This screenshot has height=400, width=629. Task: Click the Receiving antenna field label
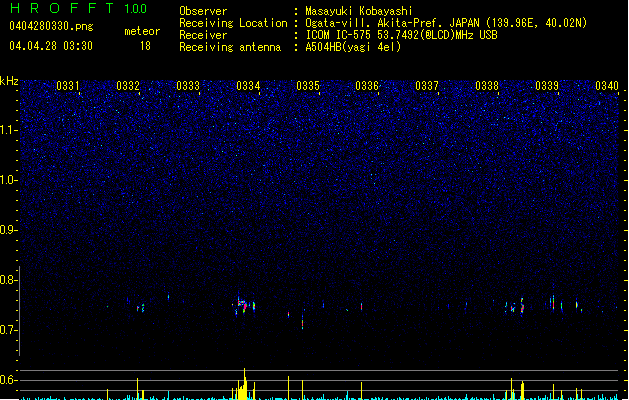pos(230,47)
